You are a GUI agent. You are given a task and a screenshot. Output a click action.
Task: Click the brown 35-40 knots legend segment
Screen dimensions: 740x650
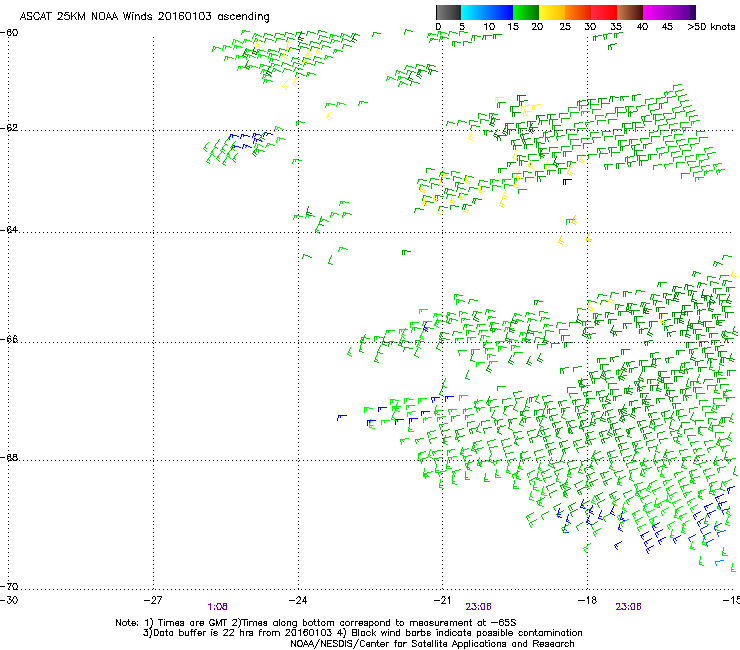point(630,12)
